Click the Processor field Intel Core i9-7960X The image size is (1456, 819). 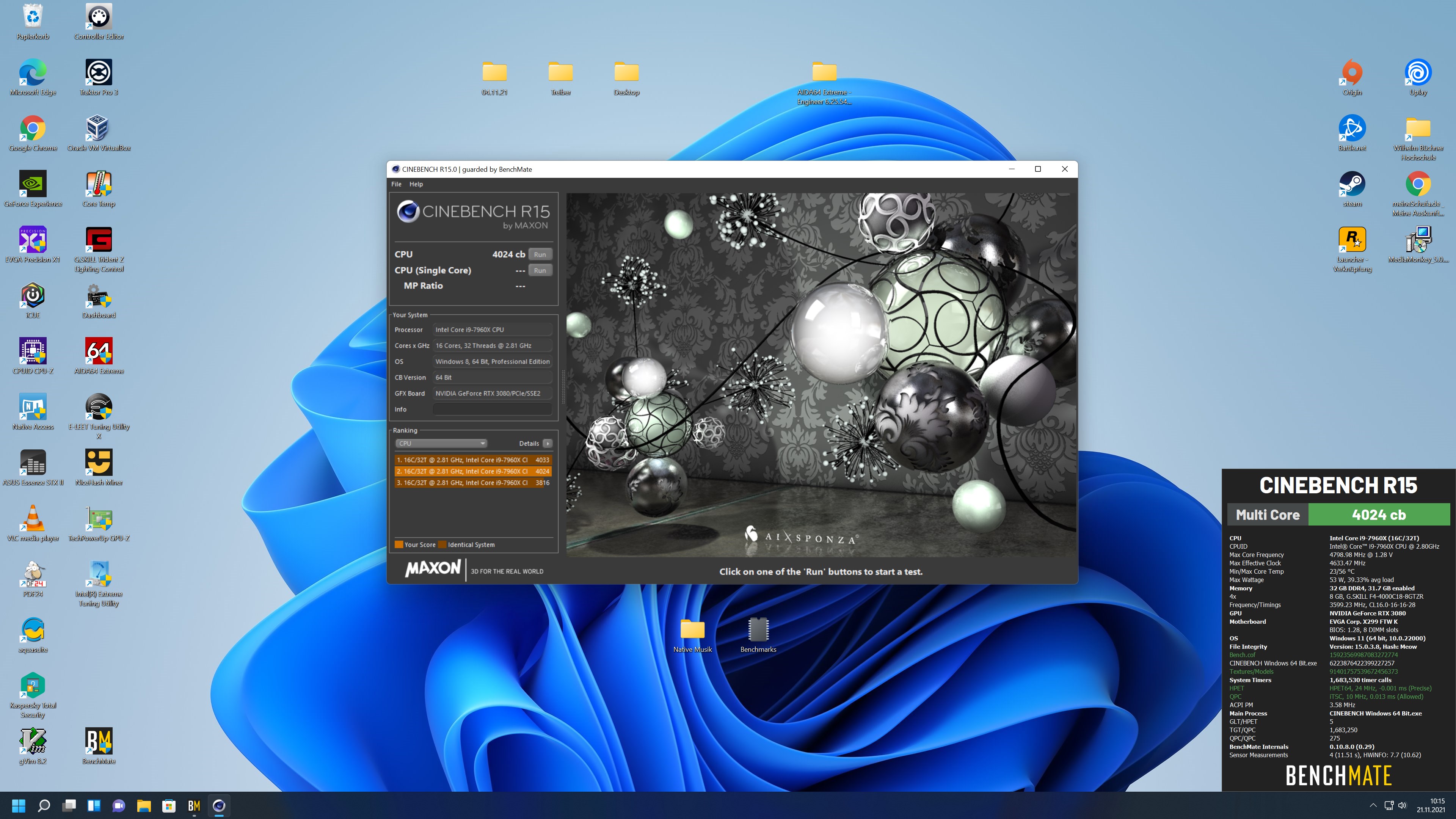pos(492,329)
